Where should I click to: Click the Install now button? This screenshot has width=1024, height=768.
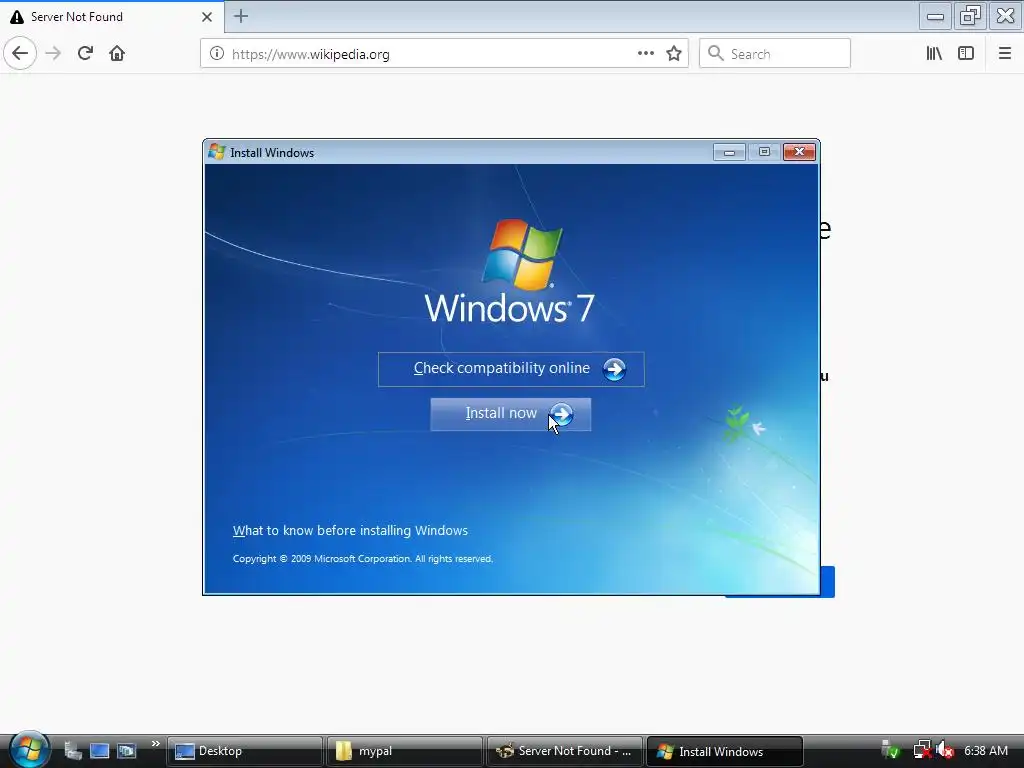click(x=511, y=414)
